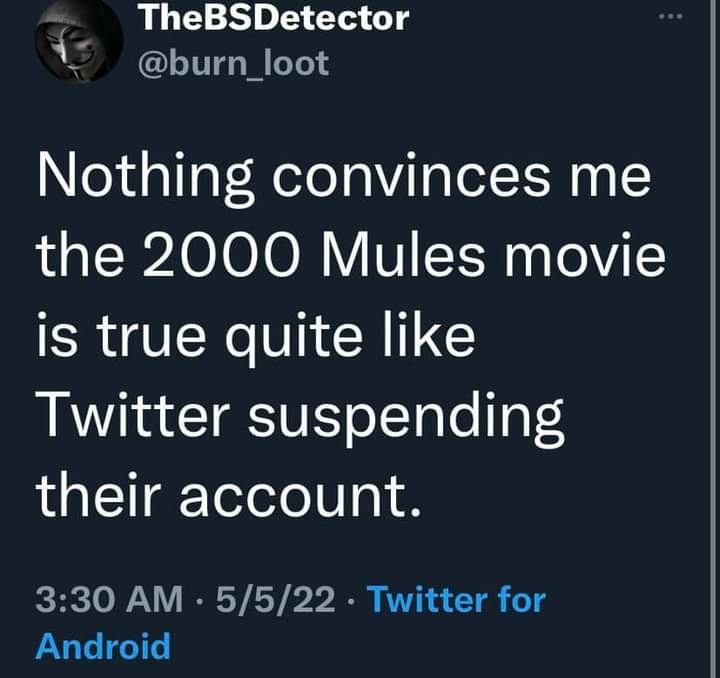
Task: Click the "Twitter for" source link text
Action: point(457,601)
